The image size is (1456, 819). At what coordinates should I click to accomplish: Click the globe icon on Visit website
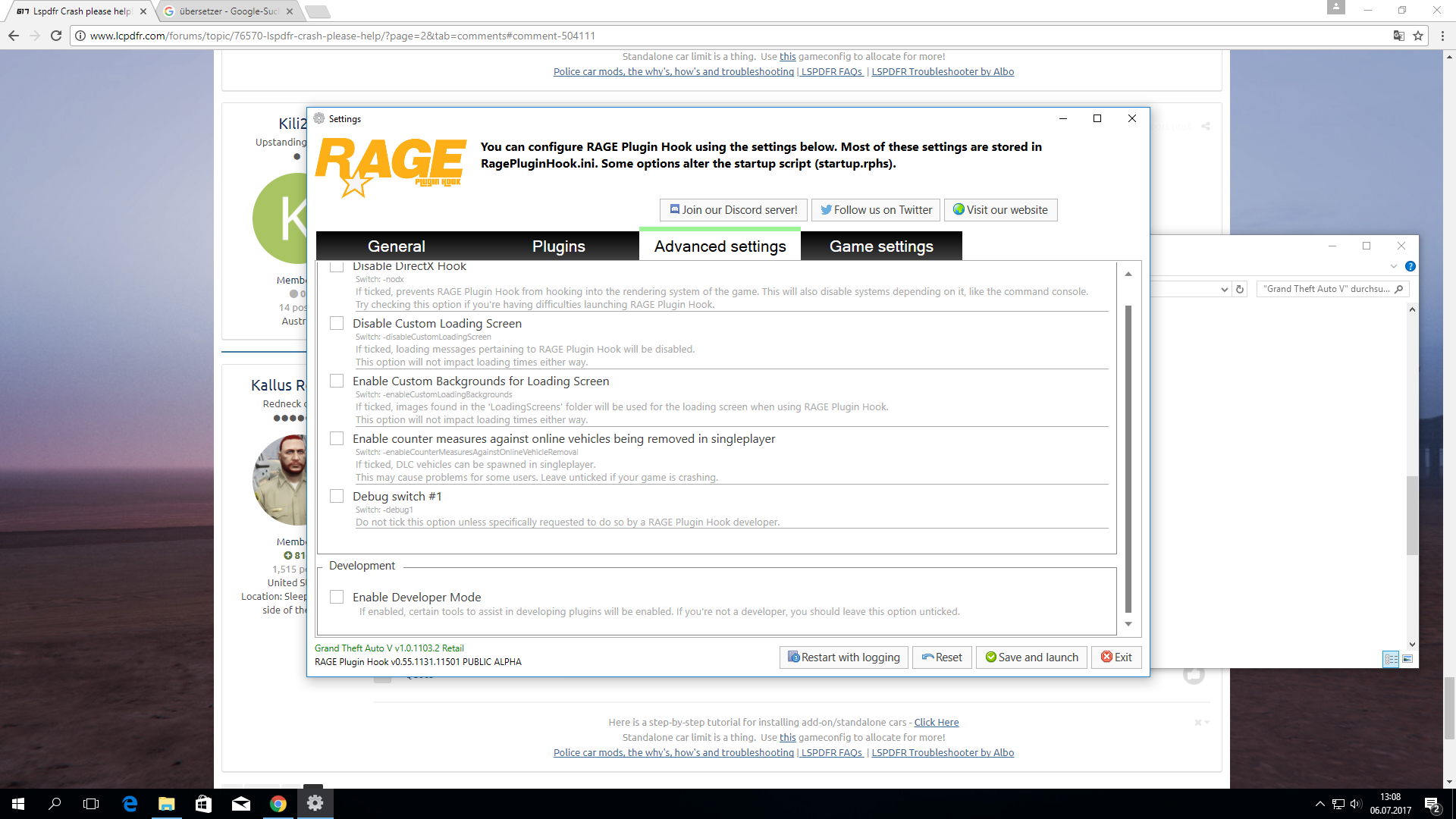[959, 209]
